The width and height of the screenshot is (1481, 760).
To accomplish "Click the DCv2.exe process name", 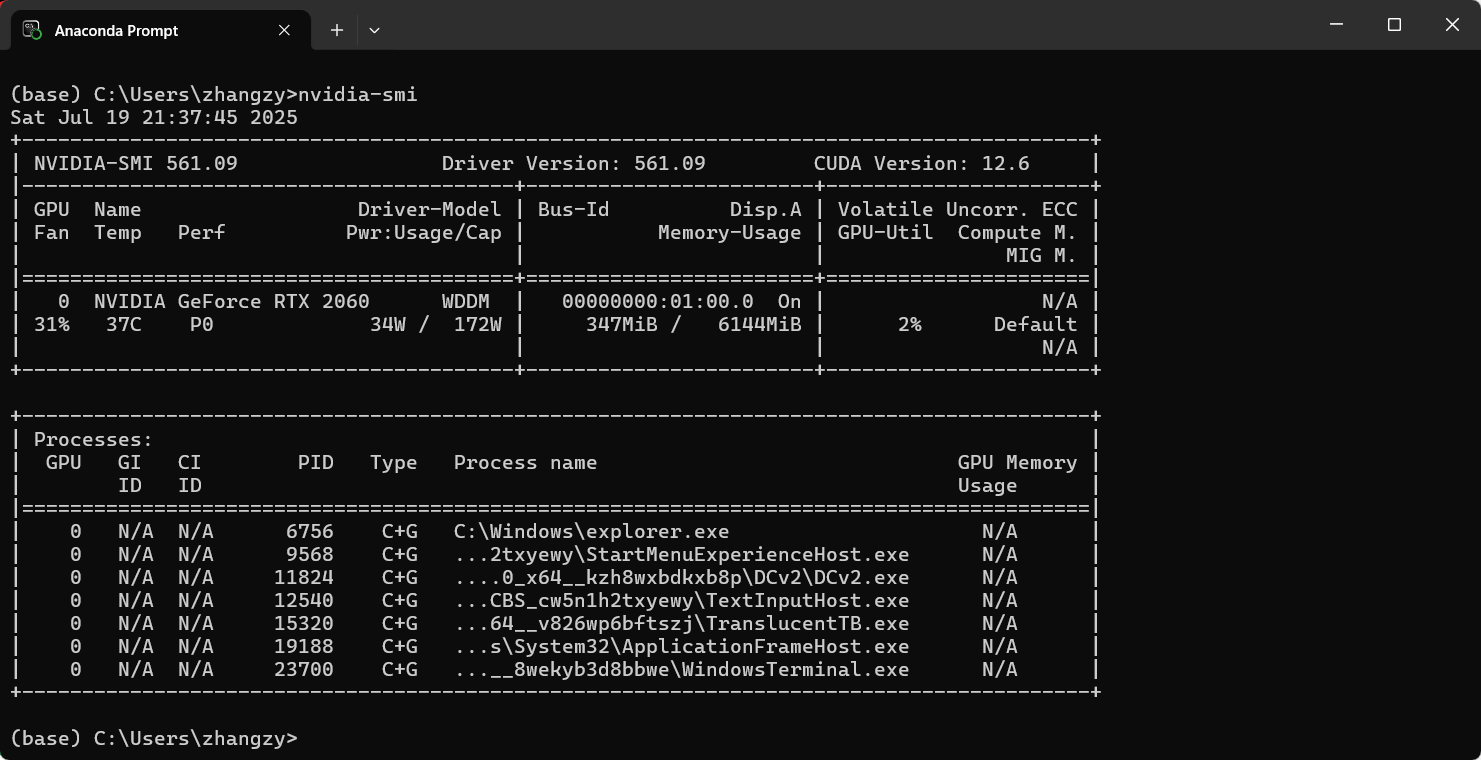I will [x=682, y=577].
